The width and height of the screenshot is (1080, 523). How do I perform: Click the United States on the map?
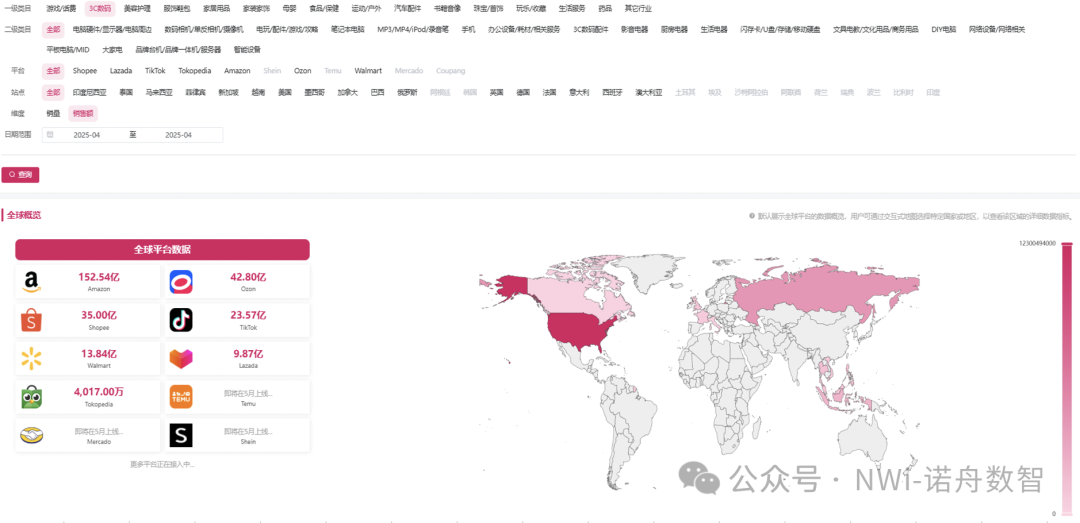pyautogui.click(x=580, y=328)
